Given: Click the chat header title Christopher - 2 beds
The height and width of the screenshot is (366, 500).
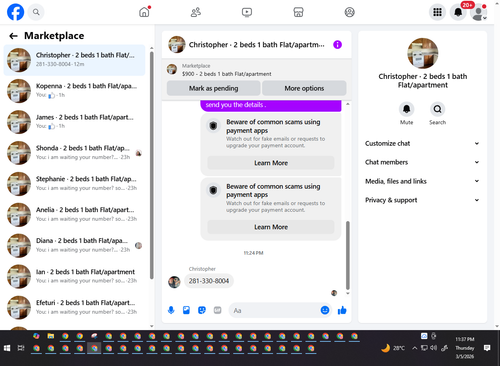Looking at the screenshot, I should (x=256, y=45).
